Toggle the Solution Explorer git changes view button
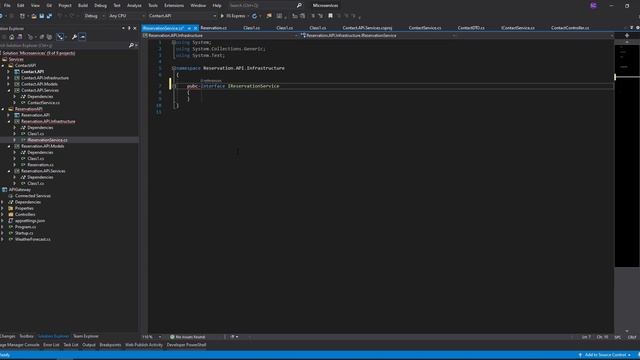The width and height of the screenshot is (640, 360). 60,37
